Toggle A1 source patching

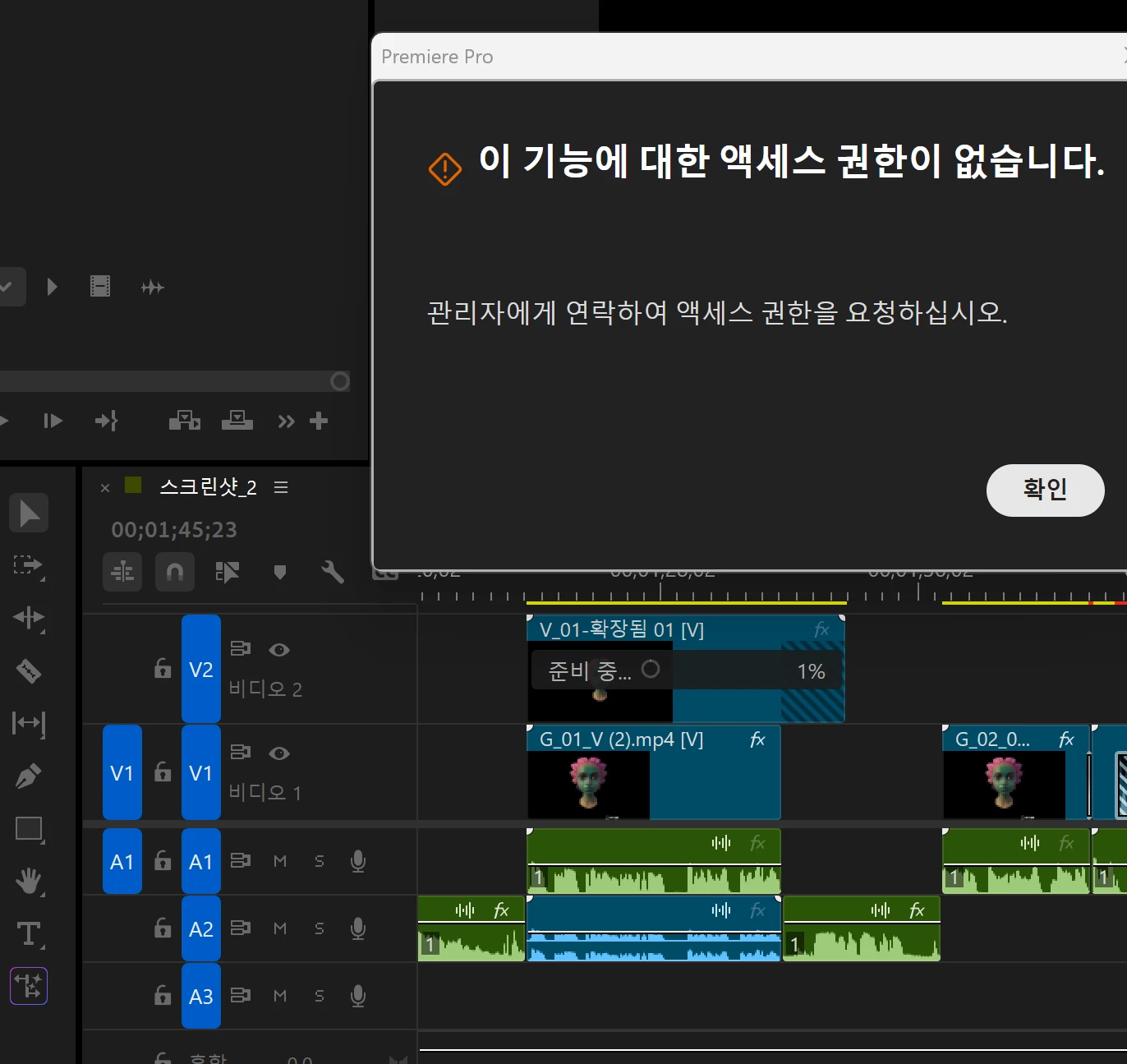click(122, 861)
